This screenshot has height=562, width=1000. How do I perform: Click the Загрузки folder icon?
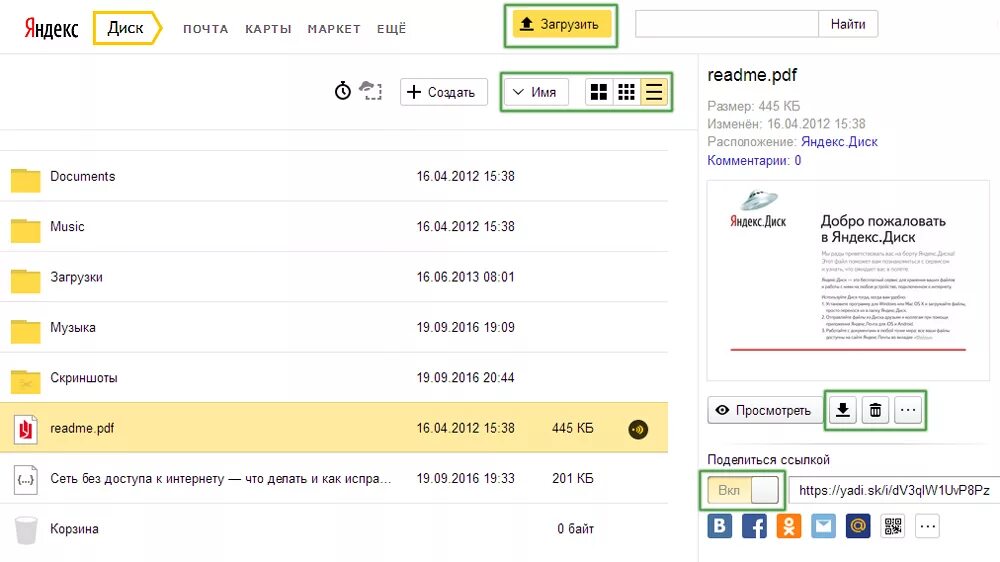[x=26, y=281]
